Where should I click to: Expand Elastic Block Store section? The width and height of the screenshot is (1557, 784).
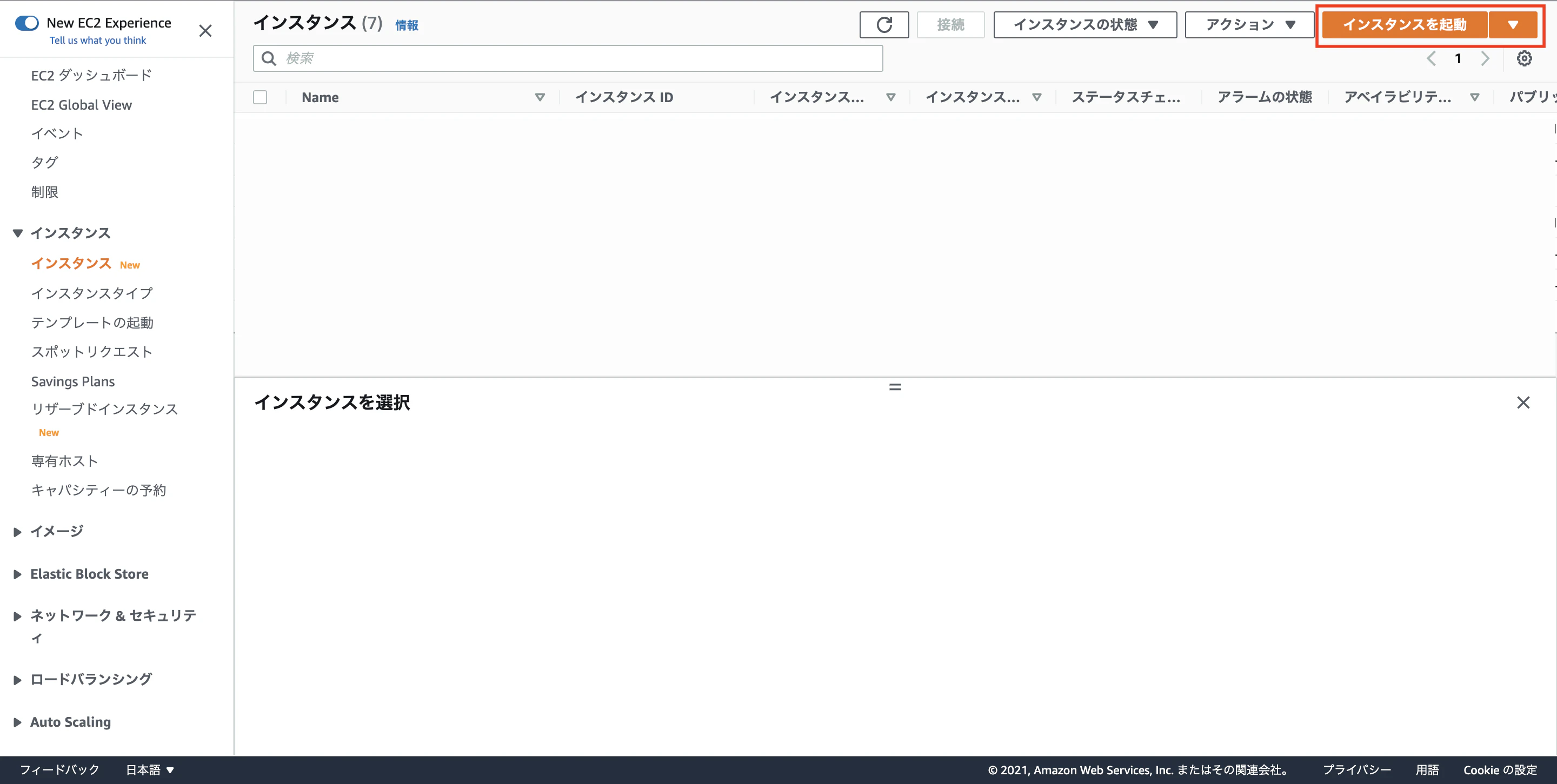[17, 574]
